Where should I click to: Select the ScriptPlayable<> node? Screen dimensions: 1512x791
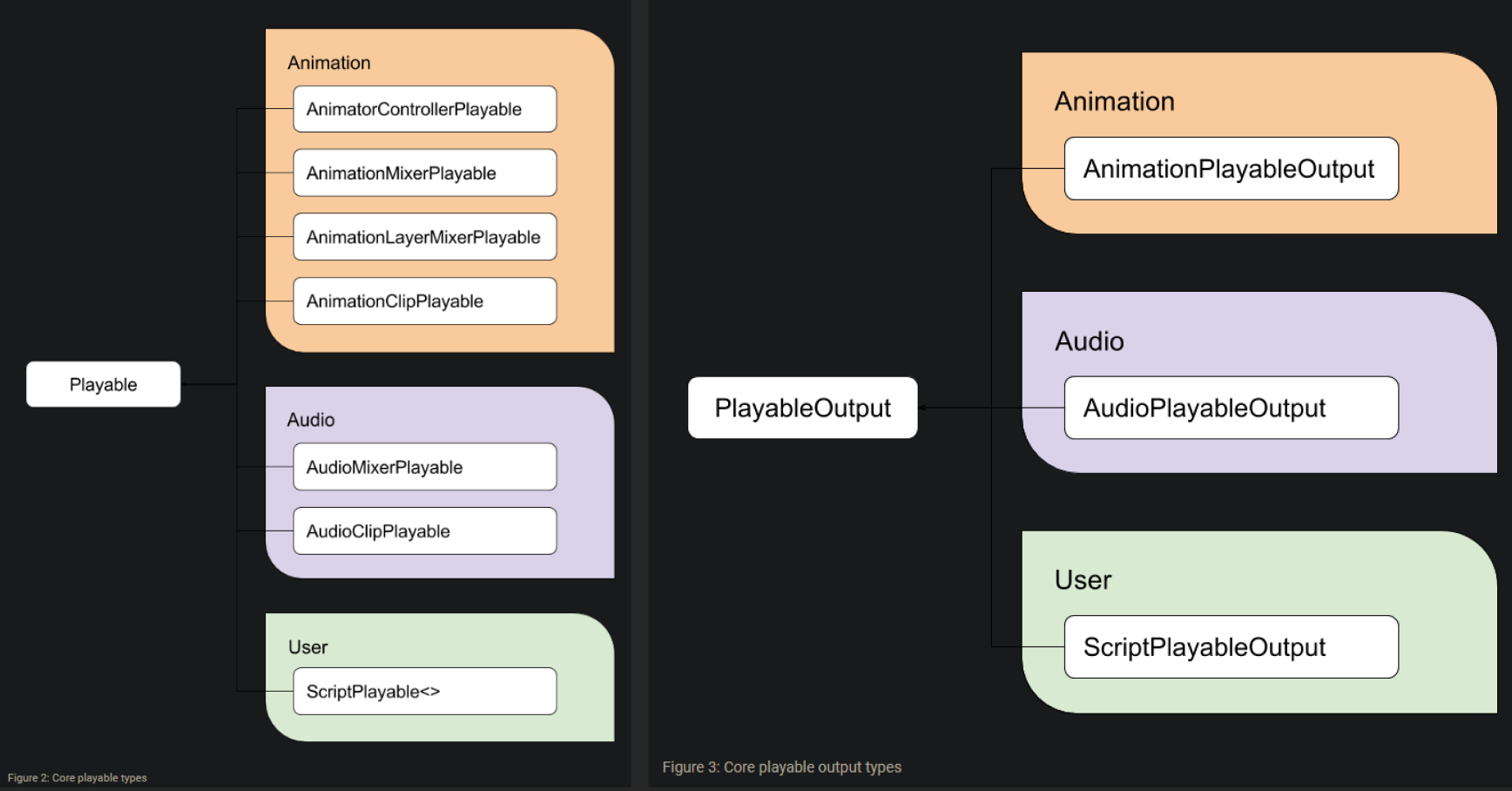(424, 692)
